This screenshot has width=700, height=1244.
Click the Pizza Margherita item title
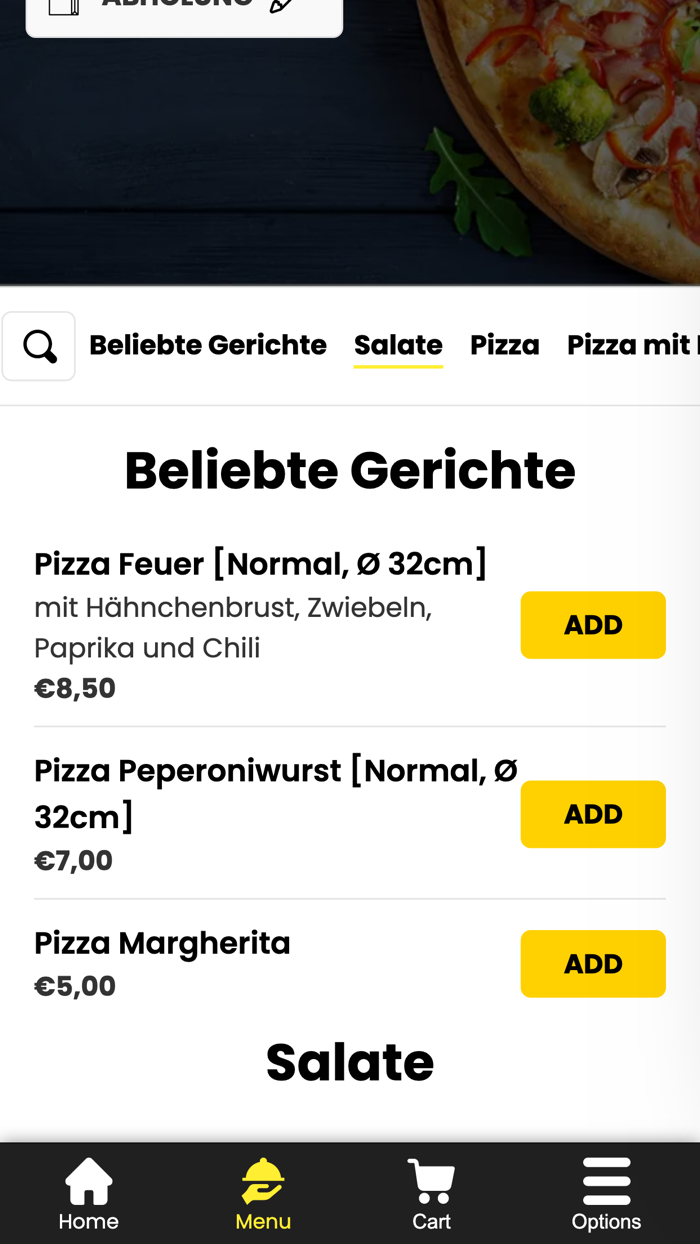pyautogui.click(x=162, y=942)
